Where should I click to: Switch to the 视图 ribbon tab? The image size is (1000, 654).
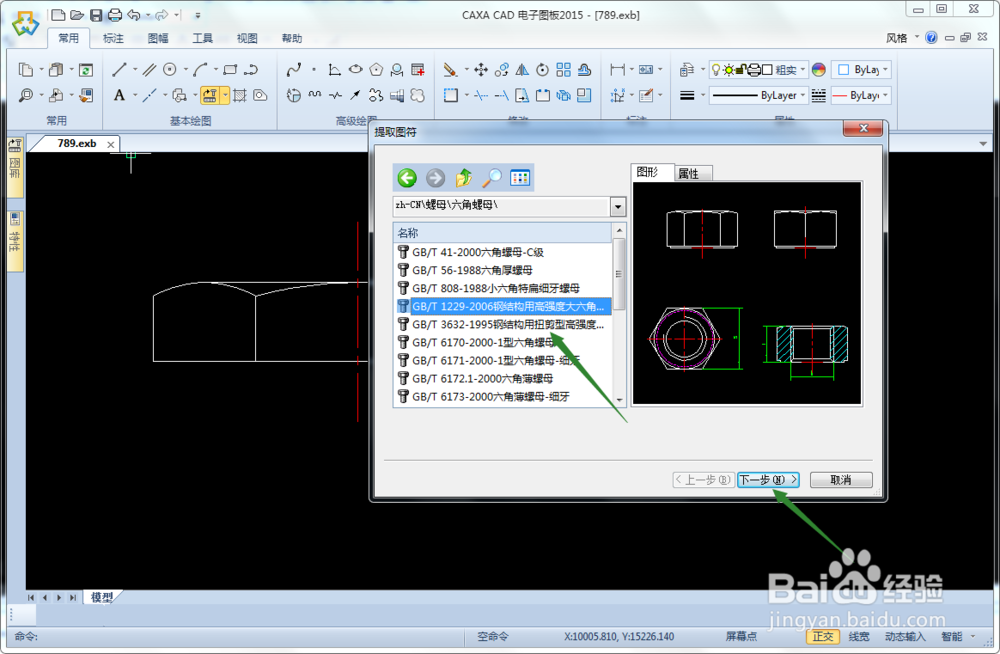pos(247,38)
